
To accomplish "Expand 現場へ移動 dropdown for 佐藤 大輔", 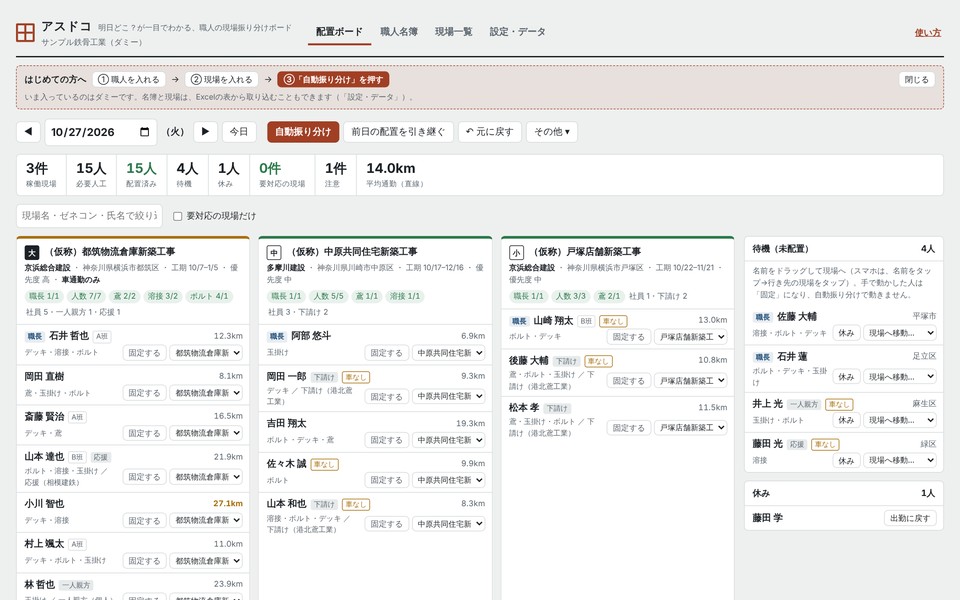I will click(x=900, y=333).
